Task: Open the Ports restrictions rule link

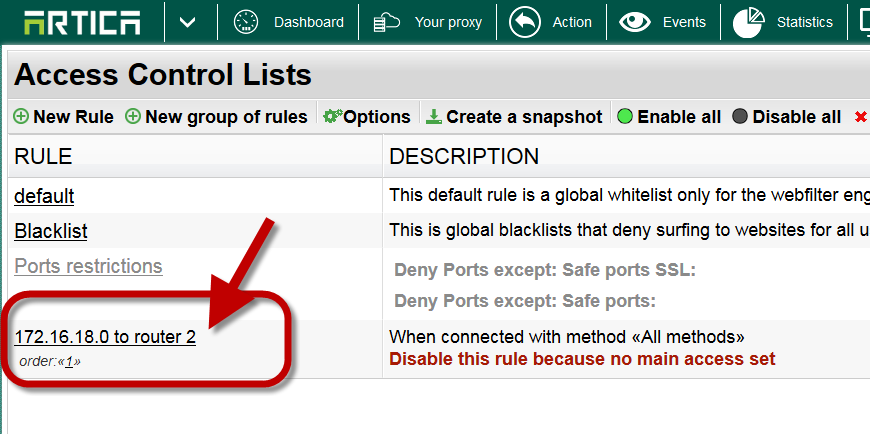Action: (88, 266)
